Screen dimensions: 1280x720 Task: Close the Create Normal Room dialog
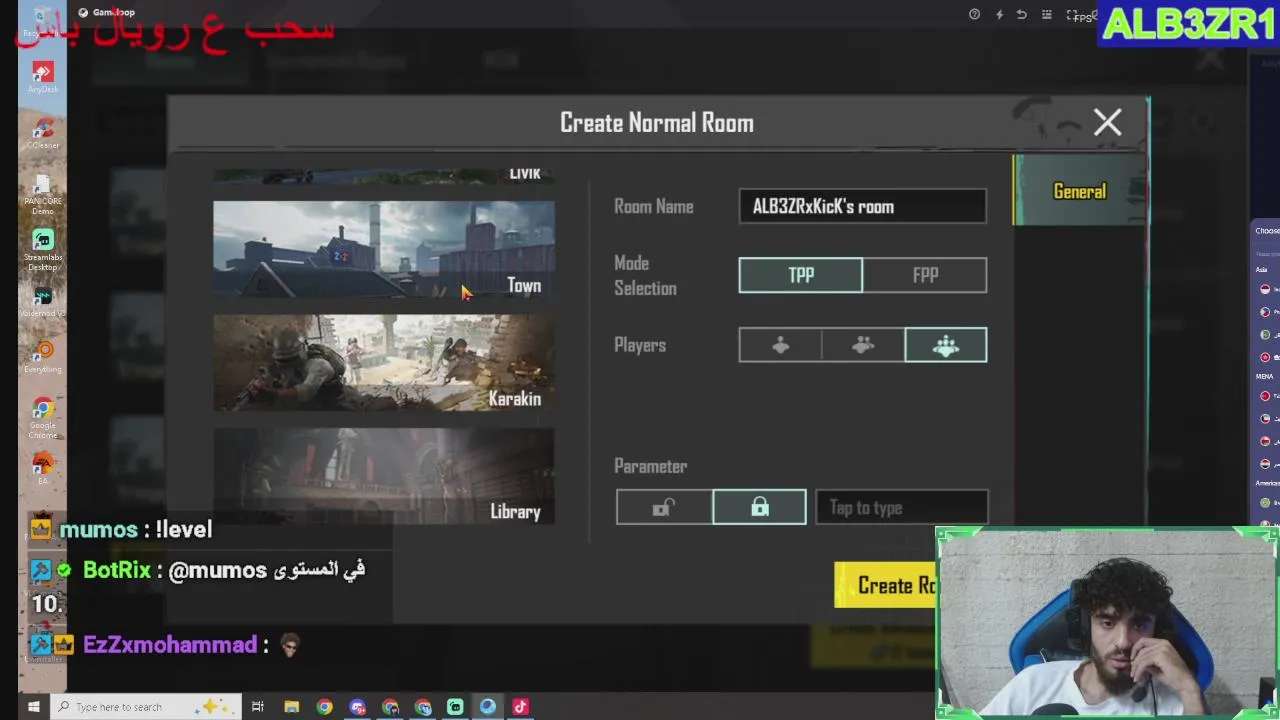[x=1107, y=122]
